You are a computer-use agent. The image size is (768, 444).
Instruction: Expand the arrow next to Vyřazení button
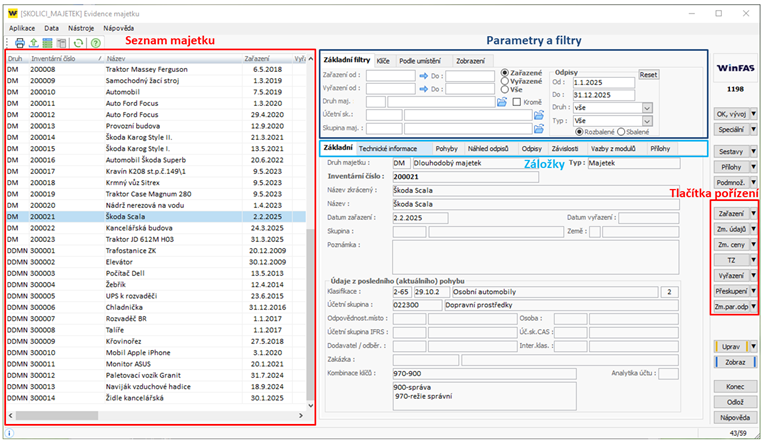click(x=753, y=275)
